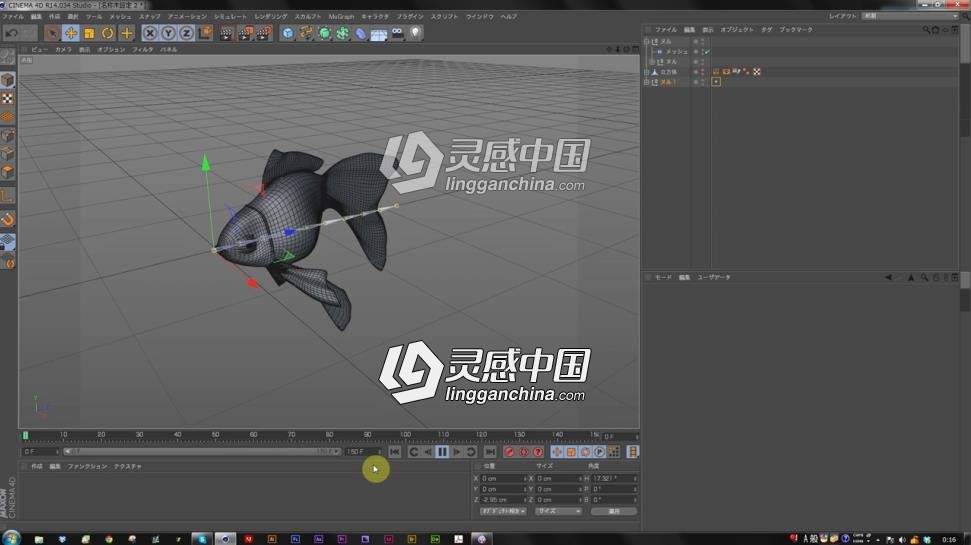Toggle Y axis lock
This screenshot has height=545, width=971.
(x=168, y=33)
